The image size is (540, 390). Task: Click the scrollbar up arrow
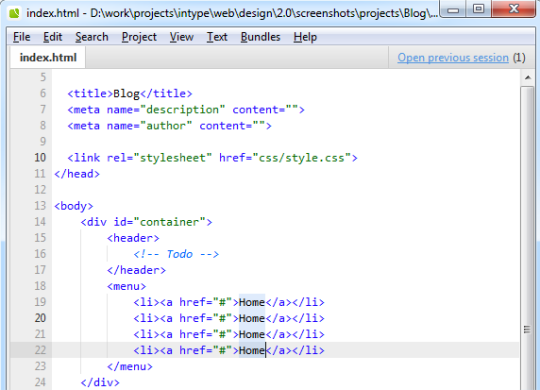[528, 78]
